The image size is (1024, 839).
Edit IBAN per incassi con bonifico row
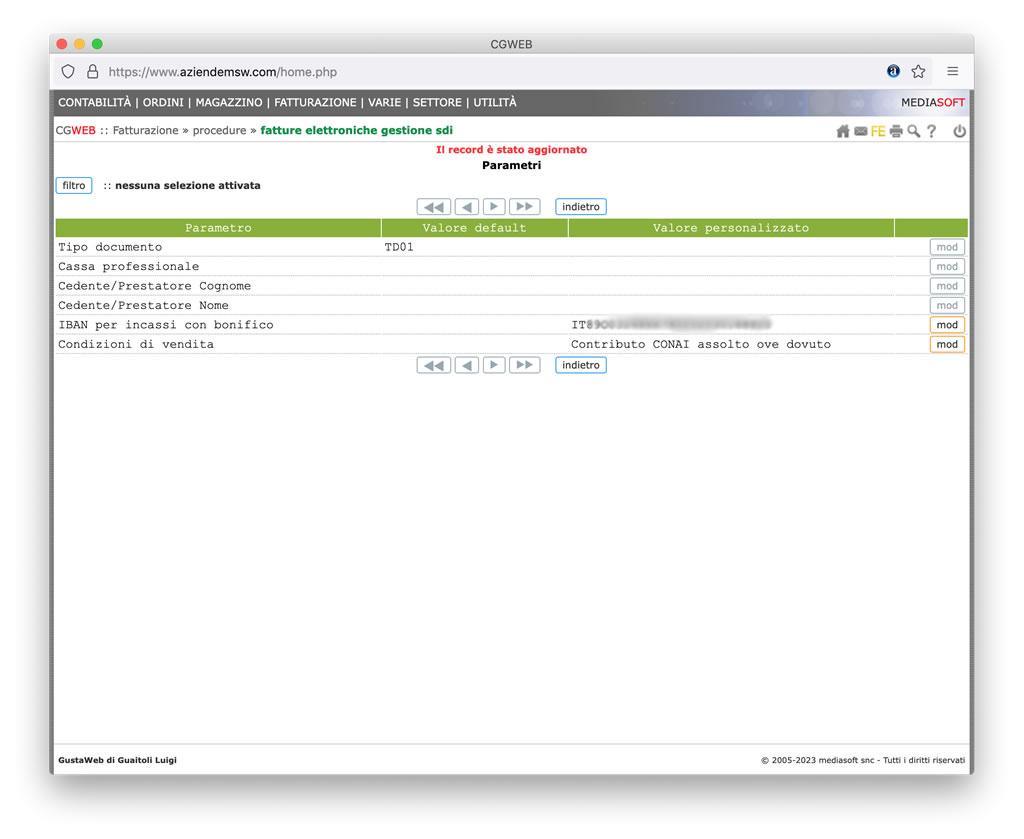(x=946, y=325)
